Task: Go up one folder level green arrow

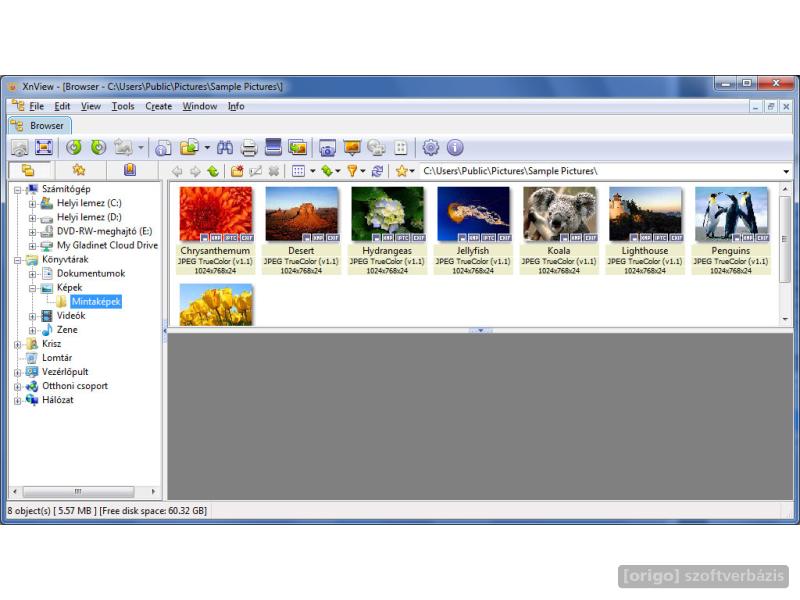Action: tap(213, 171)
